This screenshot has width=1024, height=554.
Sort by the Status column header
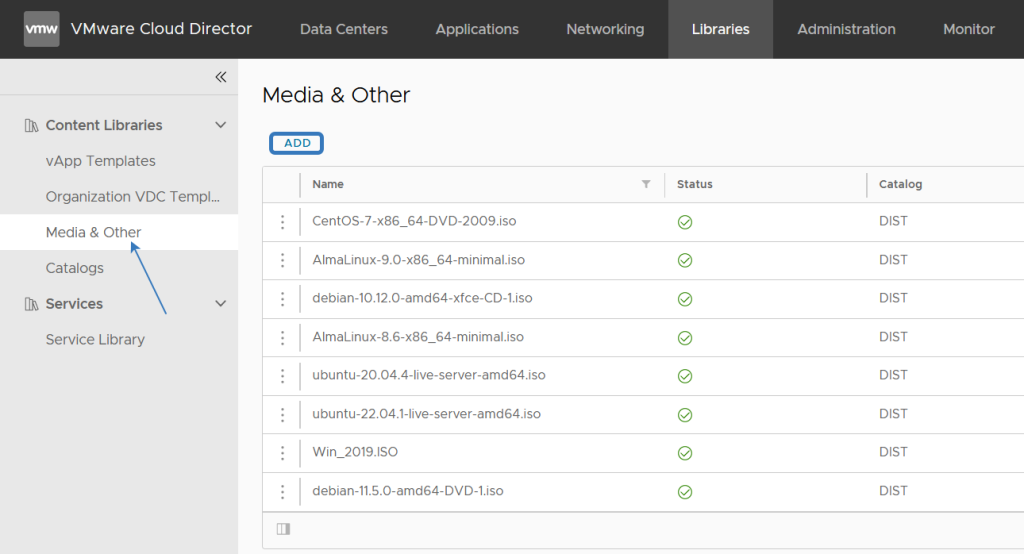pos(694,184)
